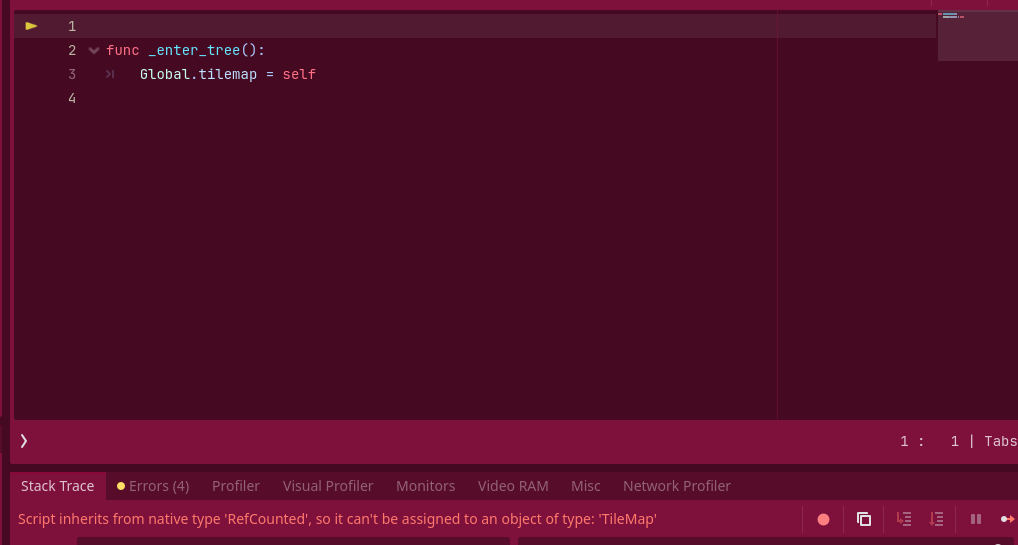Screen dimensions: 1018x545
Task: Click the Continue execution arrow icon
Action: coord(1008,519)
